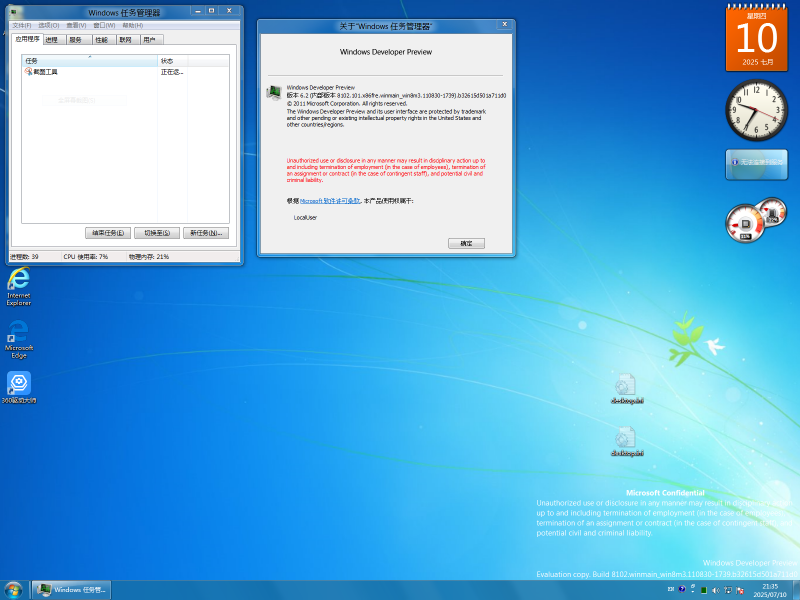
Task: Close the About Windows 任务管理器 dialog
Action: (x=504, y=24)
